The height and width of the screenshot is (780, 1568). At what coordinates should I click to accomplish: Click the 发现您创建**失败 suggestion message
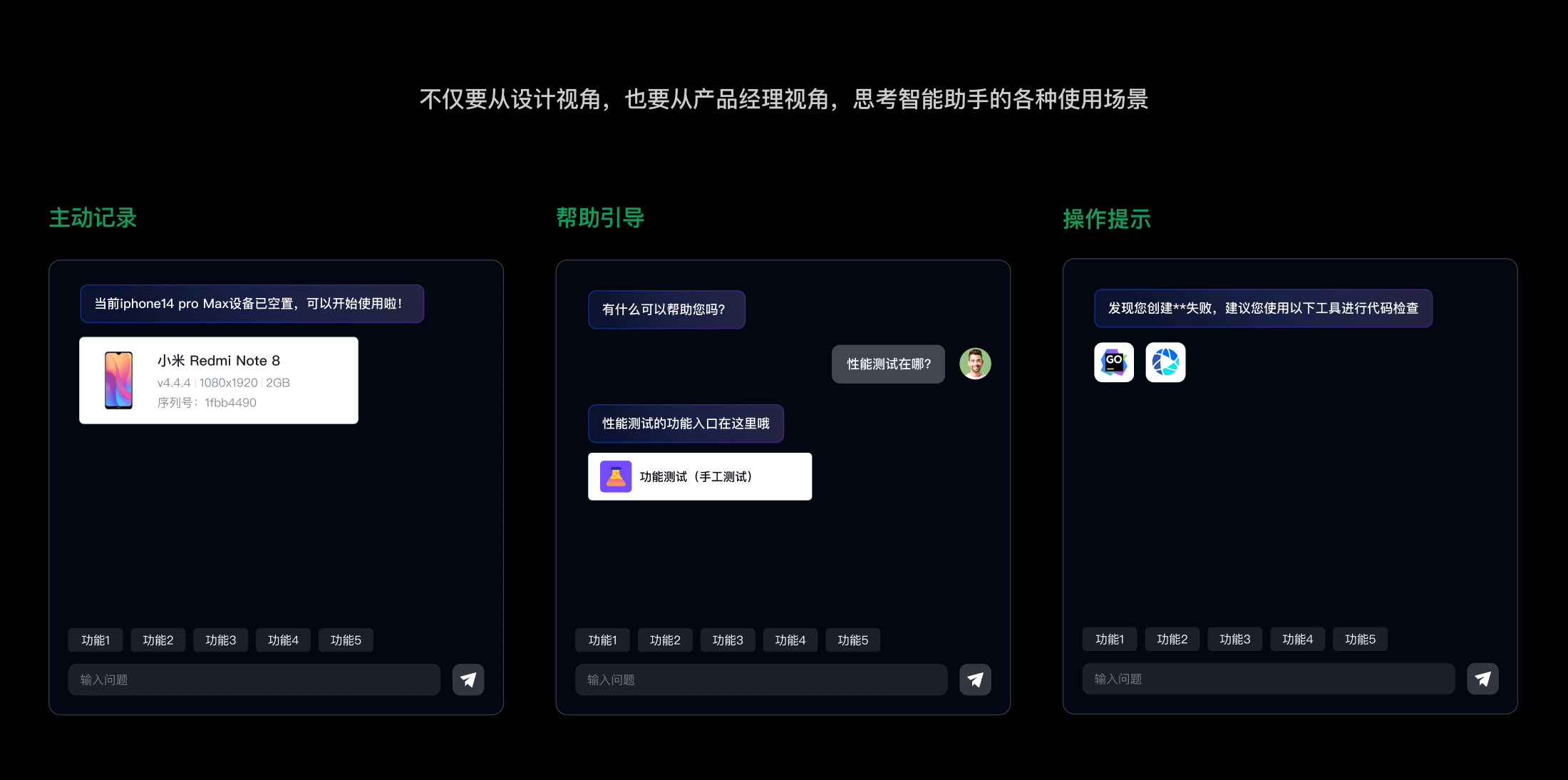coord(1263,308)
